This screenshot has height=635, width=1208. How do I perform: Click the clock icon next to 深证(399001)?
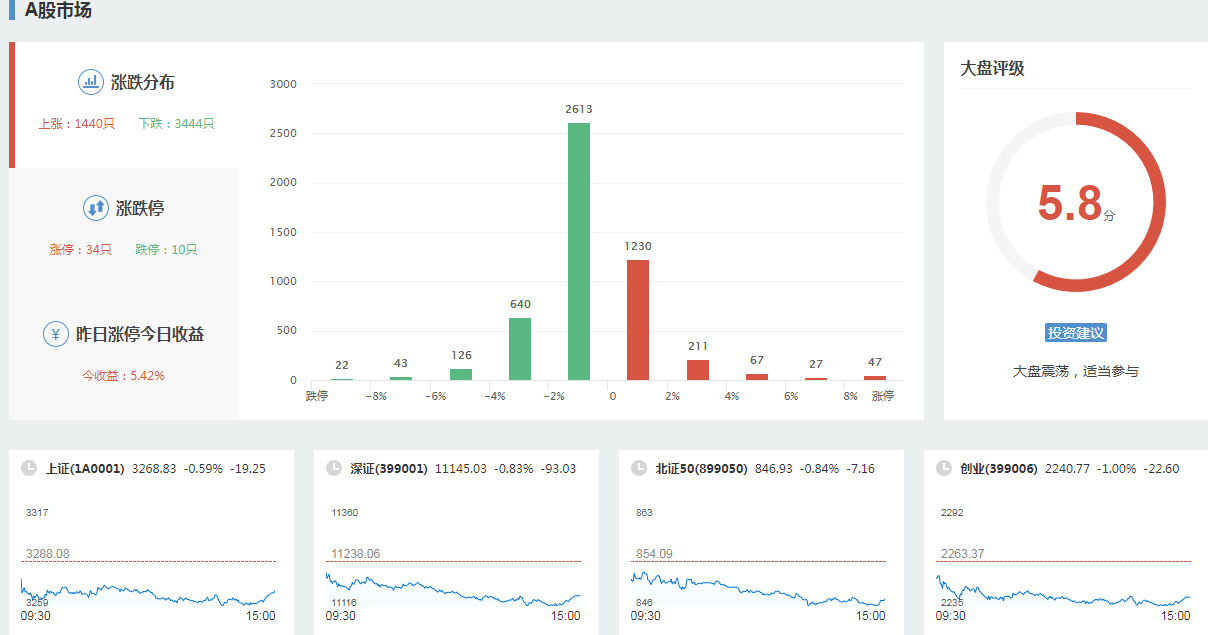click(x=334, y=468)
